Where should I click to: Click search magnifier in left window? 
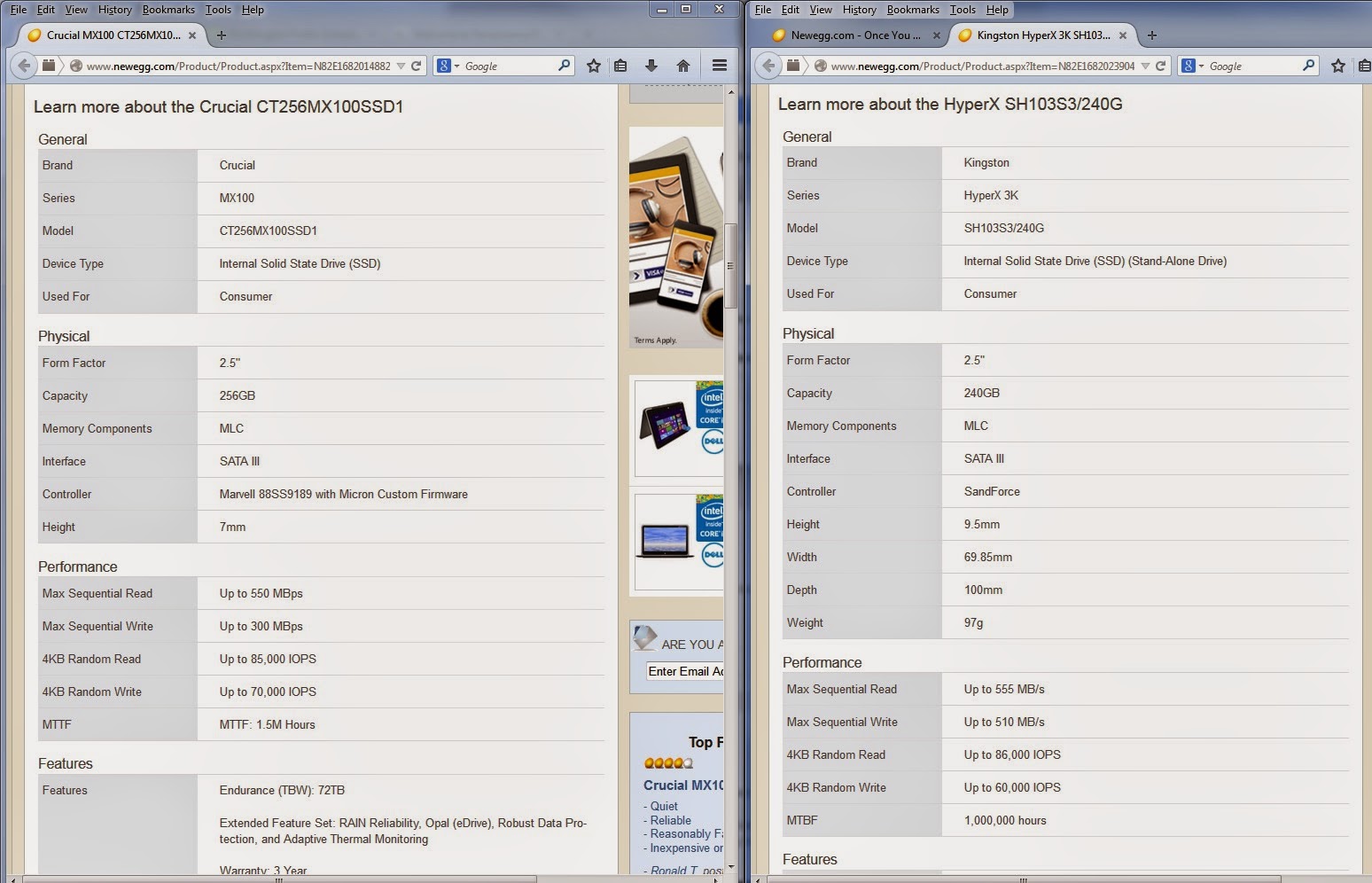564,66
